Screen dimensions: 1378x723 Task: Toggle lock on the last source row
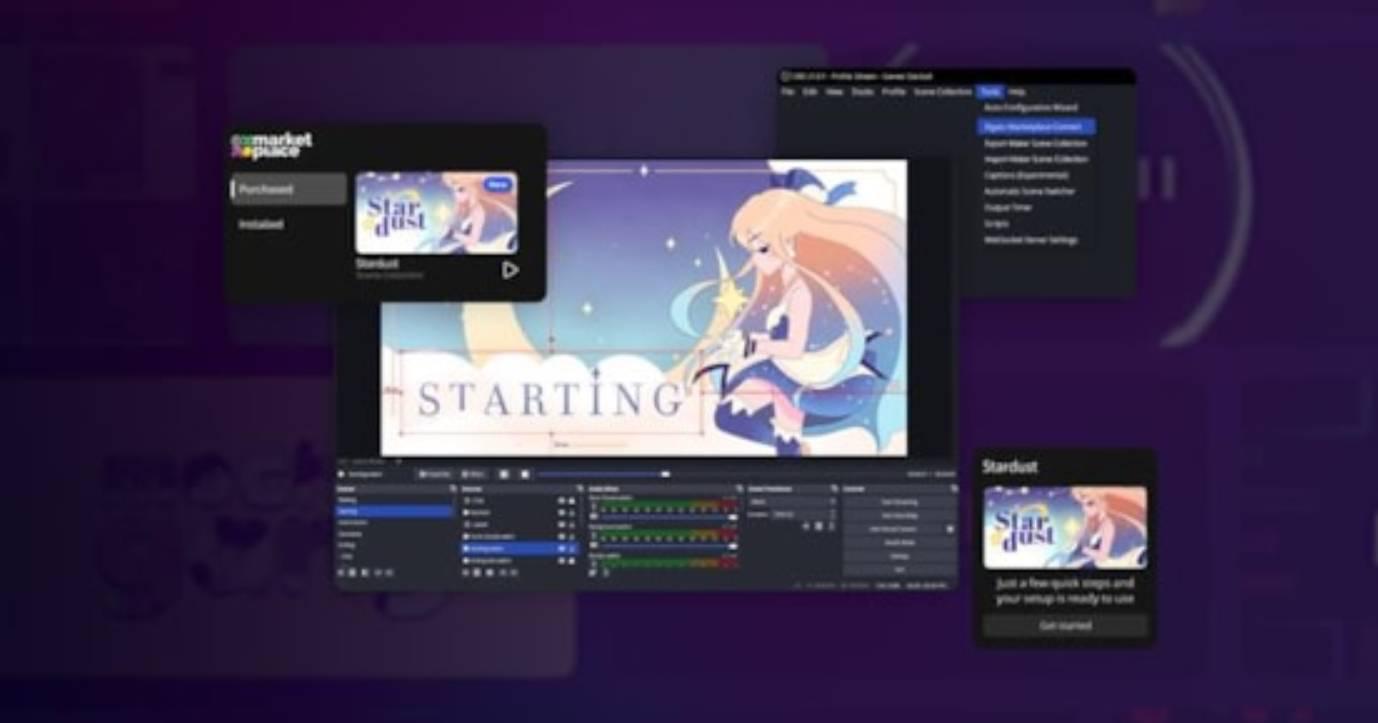point(572,561)
